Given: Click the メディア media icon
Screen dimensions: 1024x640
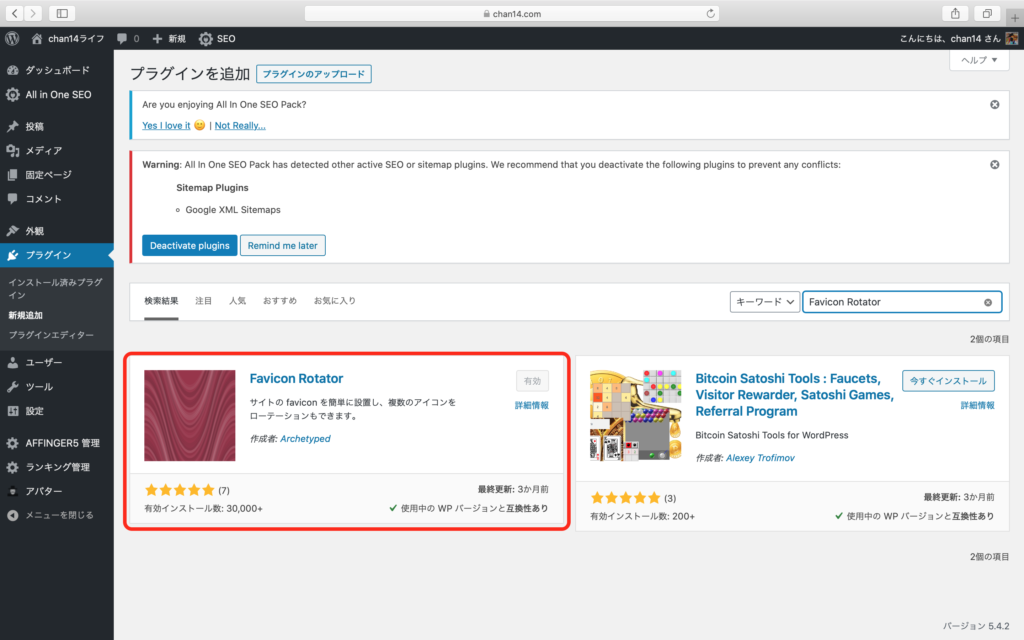Looking at the screenshot, I should point(12,151).
